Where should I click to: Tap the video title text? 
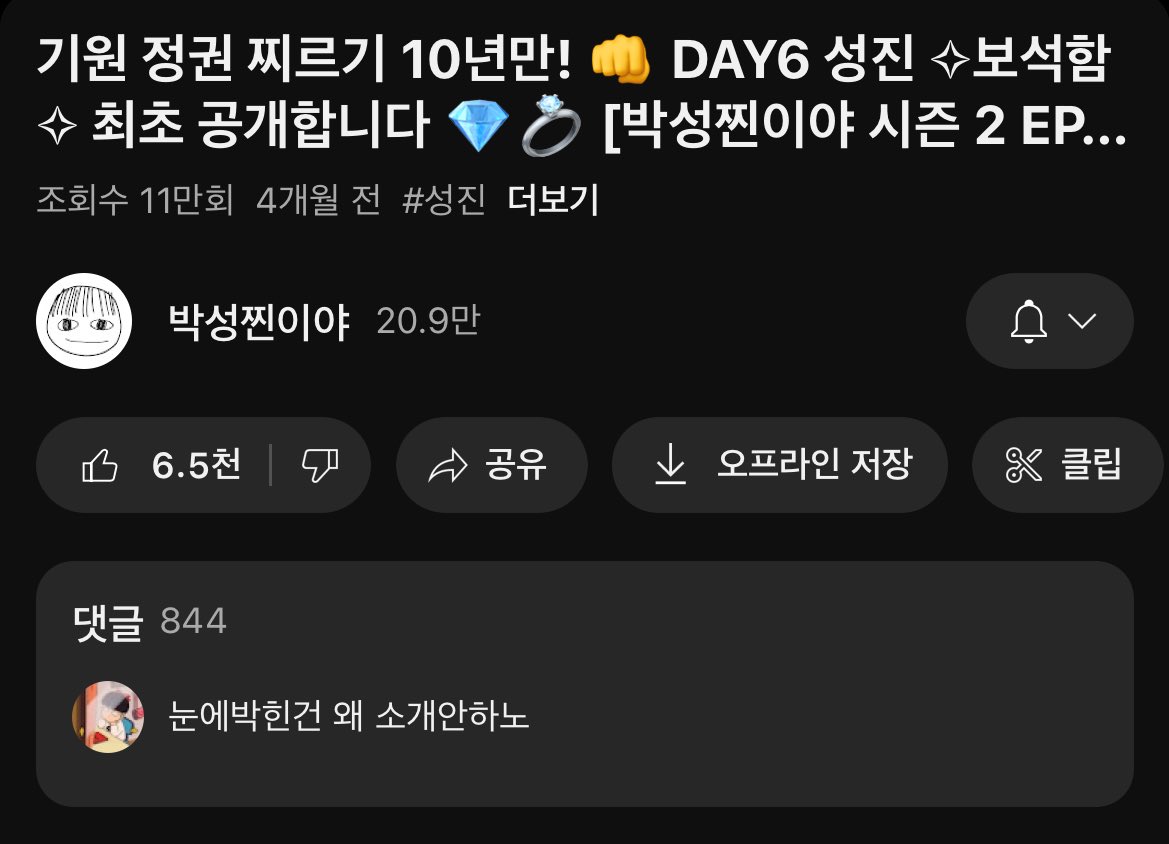582,92
